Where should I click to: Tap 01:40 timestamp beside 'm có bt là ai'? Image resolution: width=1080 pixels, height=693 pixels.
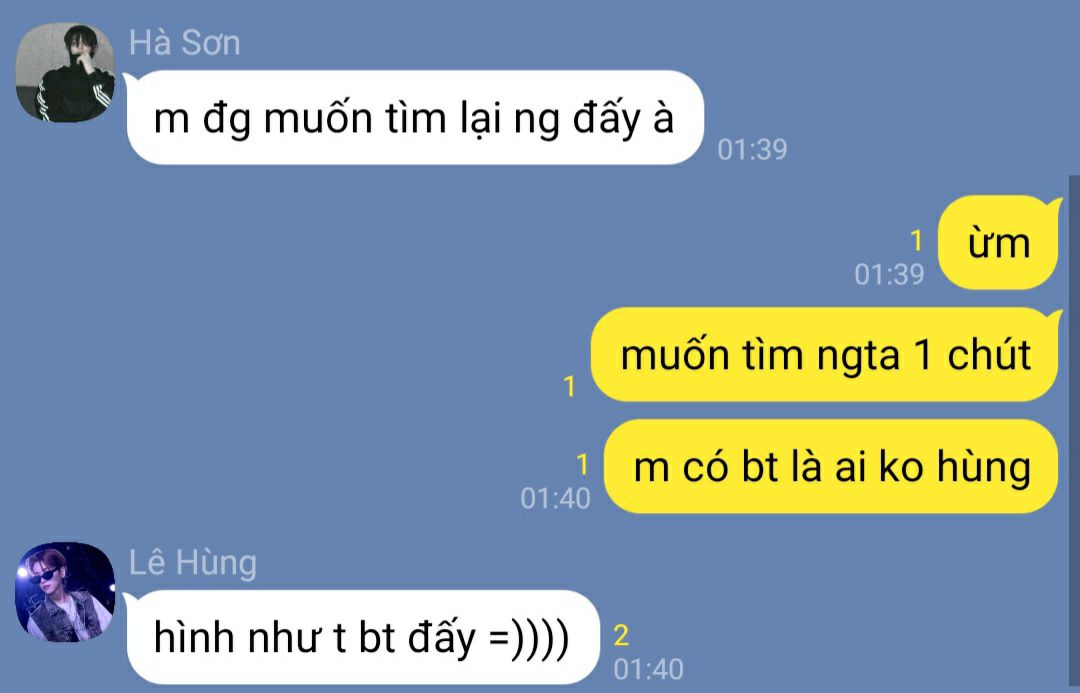click(x=555, y=498)
